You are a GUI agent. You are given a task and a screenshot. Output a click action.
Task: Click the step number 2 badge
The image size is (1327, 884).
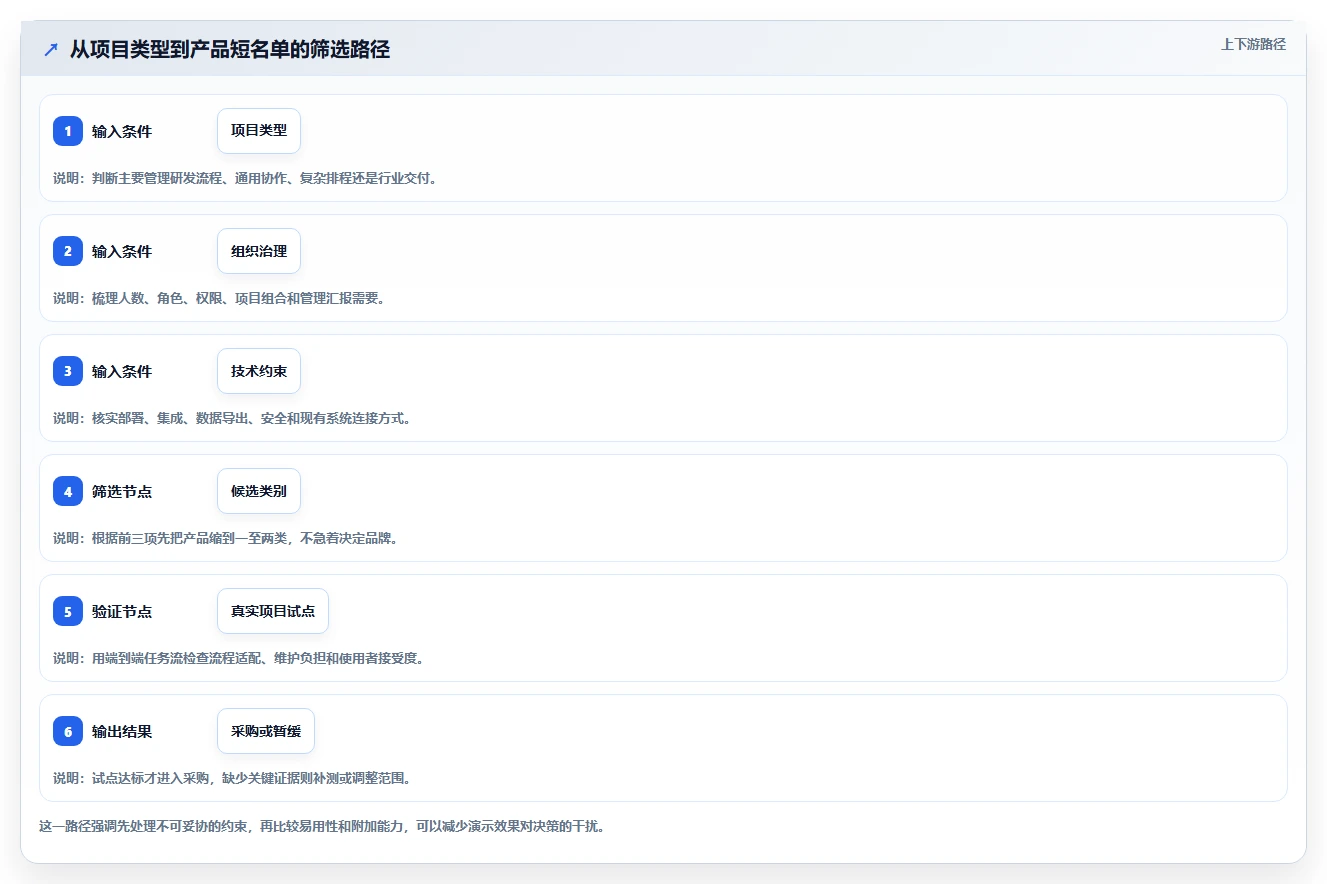point(68,251)
